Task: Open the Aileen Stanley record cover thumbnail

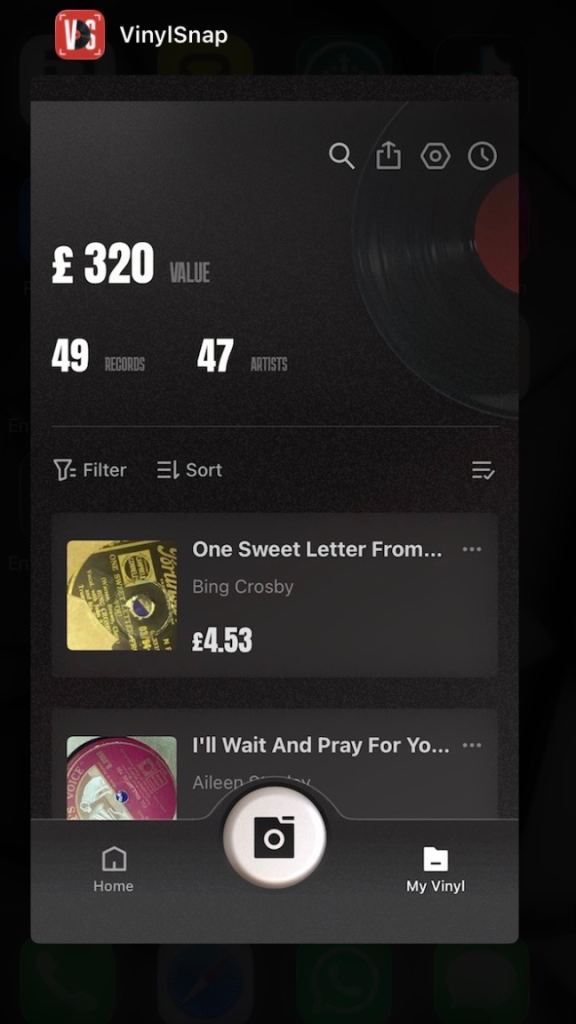Action: click(x=121, y=777)
